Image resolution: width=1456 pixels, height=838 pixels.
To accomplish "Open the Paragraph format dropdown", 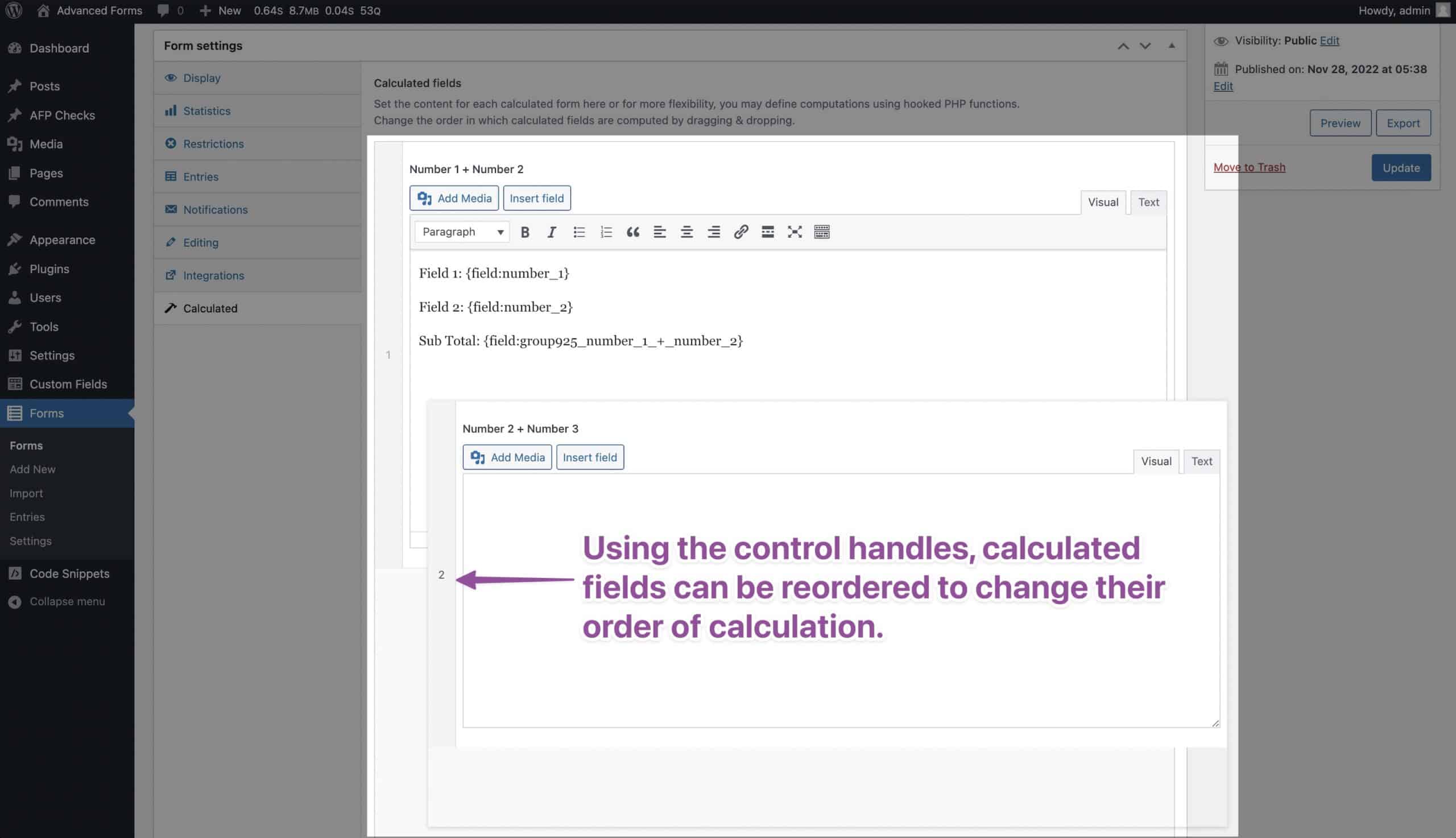I will point(462,232).
